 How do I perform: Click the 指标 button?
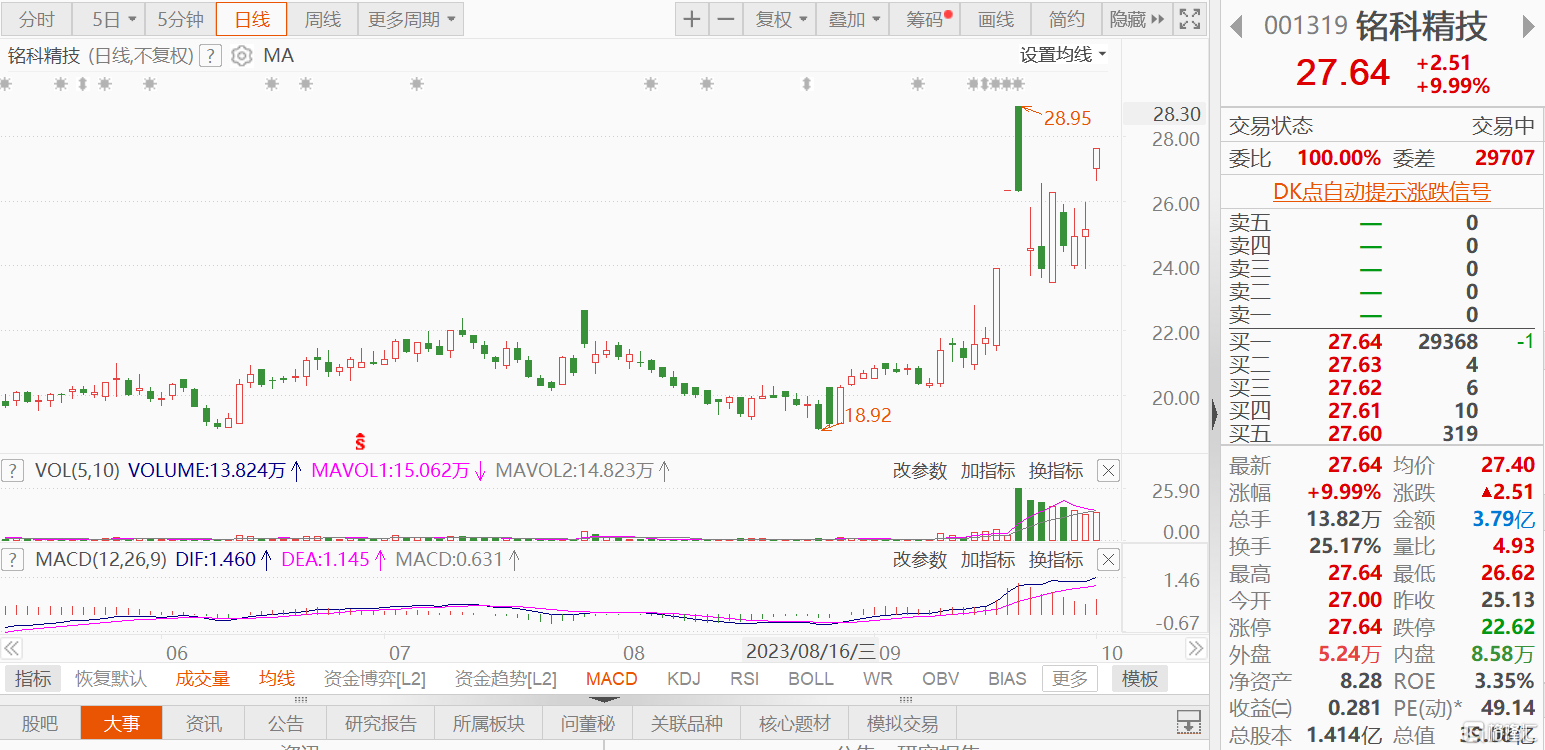tap(33, 679)
